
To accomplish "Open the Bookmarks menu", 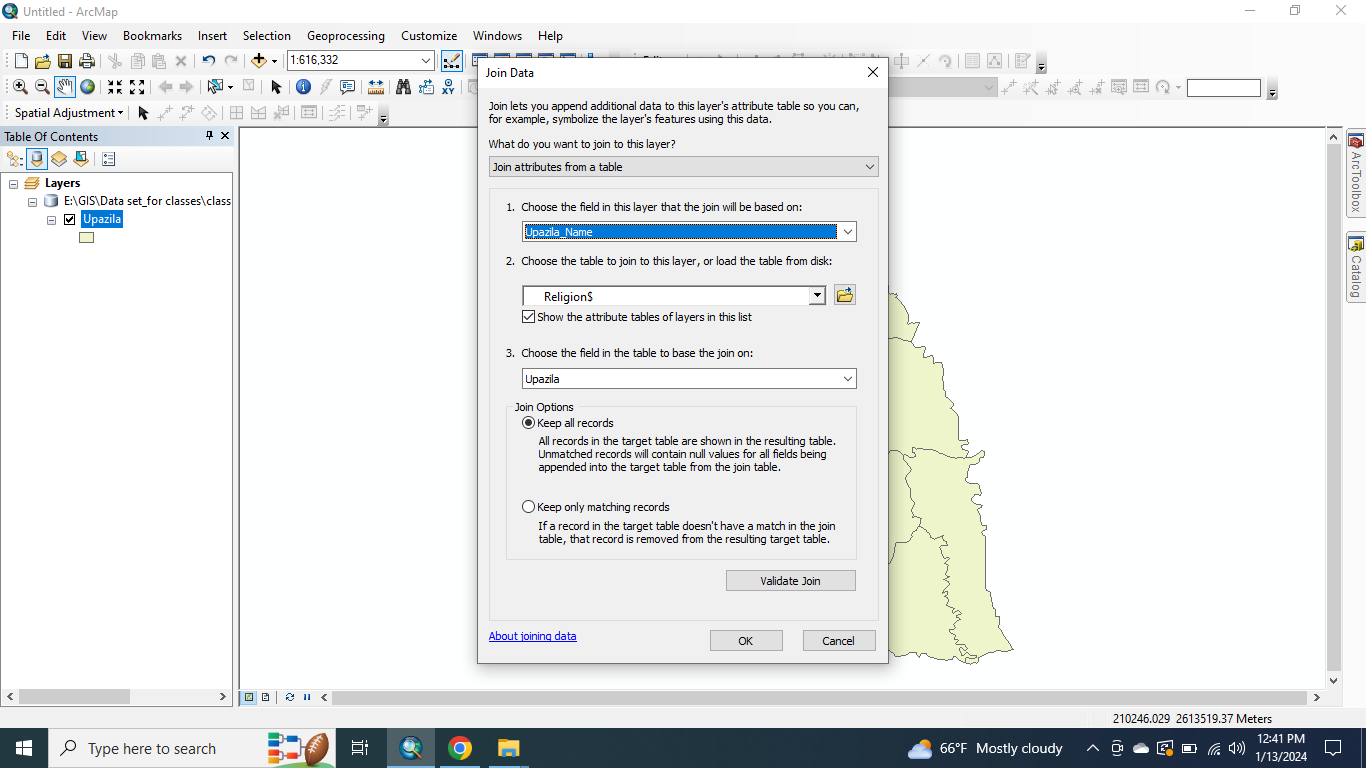I will coord(152,35).
